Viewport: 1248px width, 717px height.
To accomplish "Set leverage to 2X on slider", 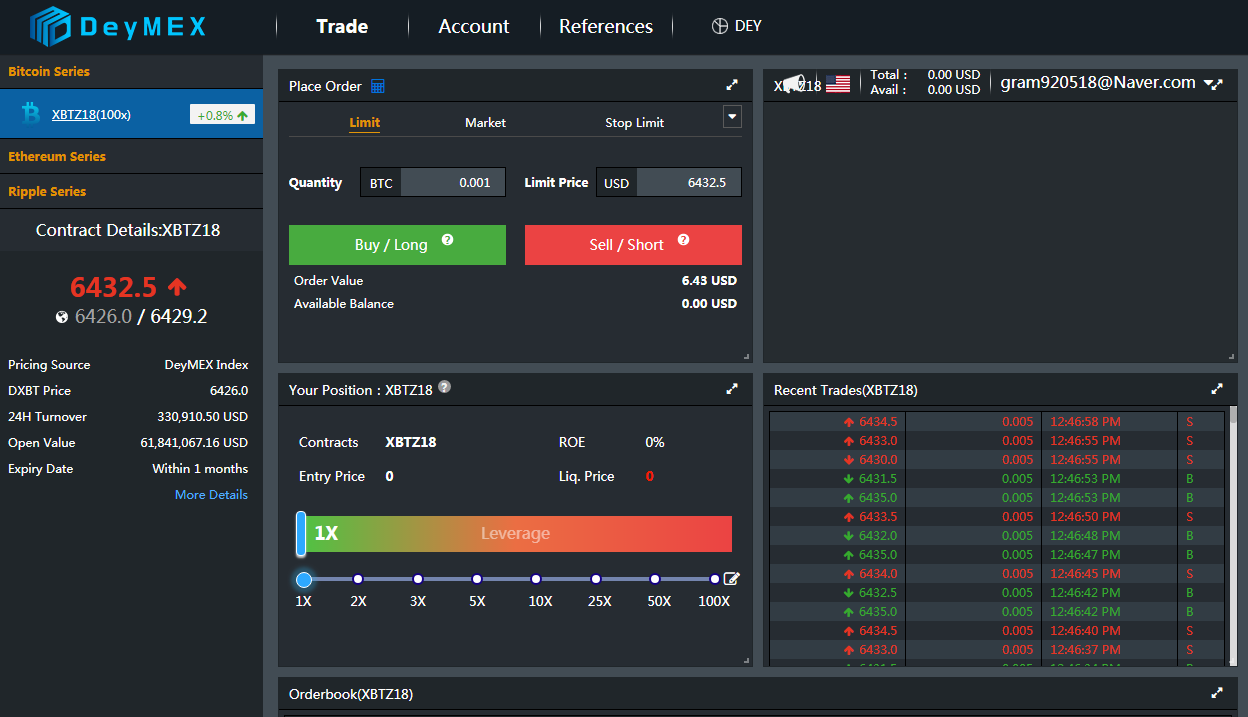I will click(x=358, y=579).
